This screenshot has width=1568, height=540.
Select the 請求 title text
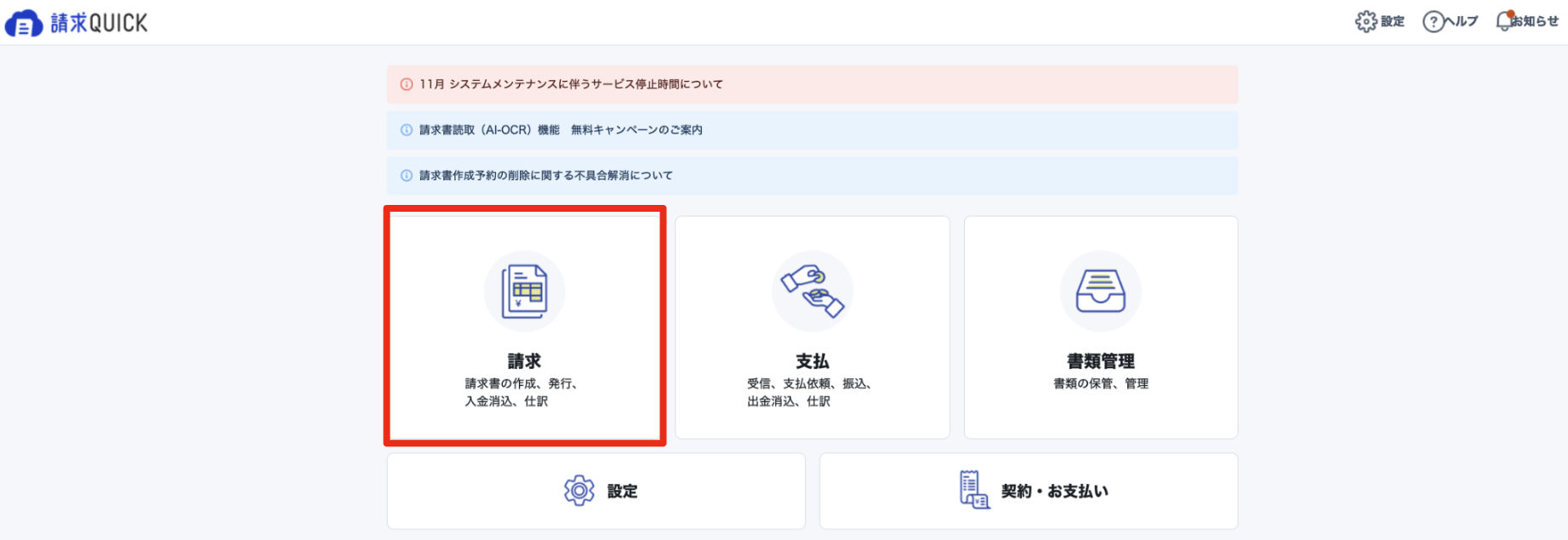coord(524,361)
